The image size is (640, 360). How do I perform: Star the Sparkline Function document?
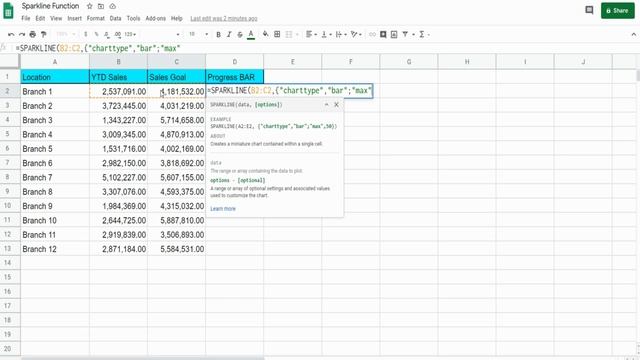[x=89, y=6]
